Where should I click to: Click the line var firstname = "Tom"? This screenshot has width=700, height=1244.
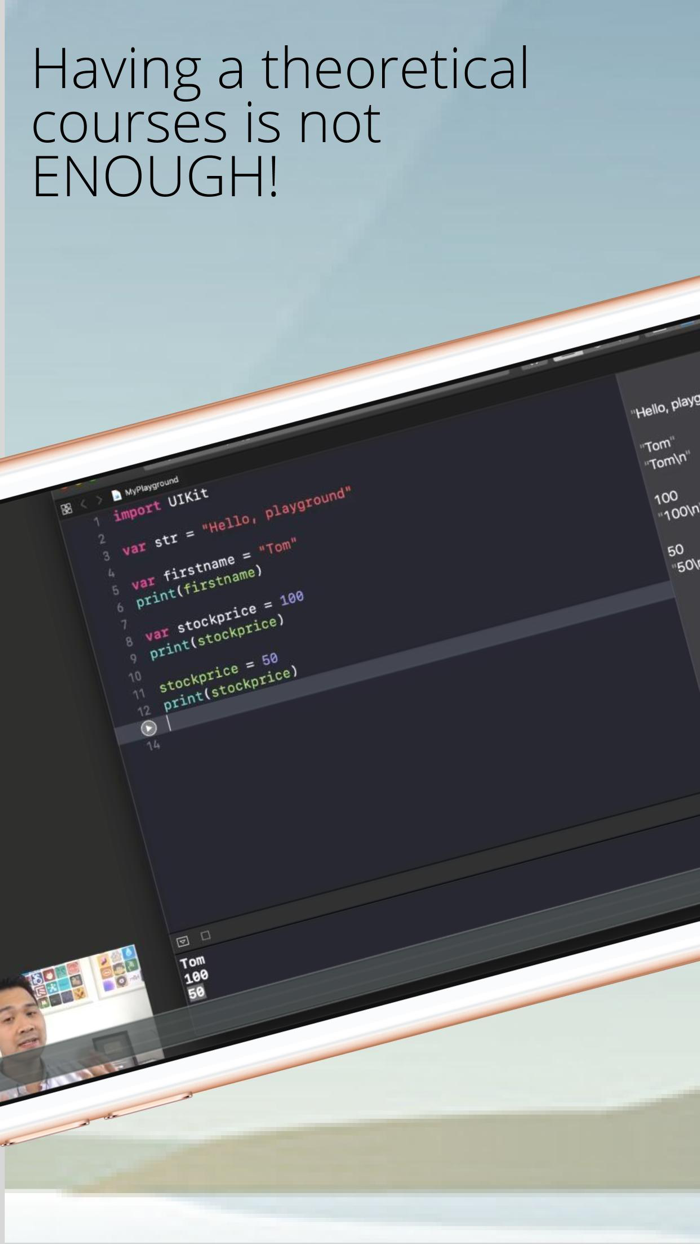click(214, 565)
